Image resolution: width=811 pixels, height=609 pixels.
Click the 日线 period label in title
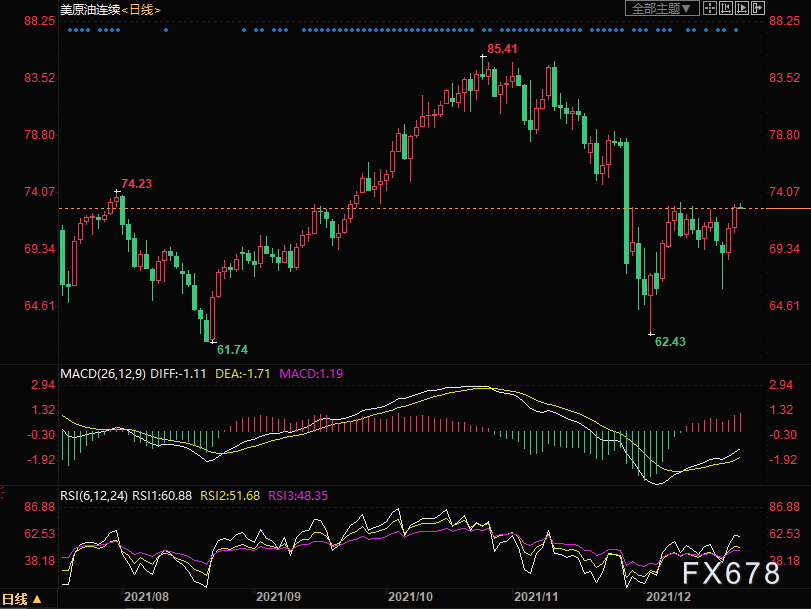141,10
